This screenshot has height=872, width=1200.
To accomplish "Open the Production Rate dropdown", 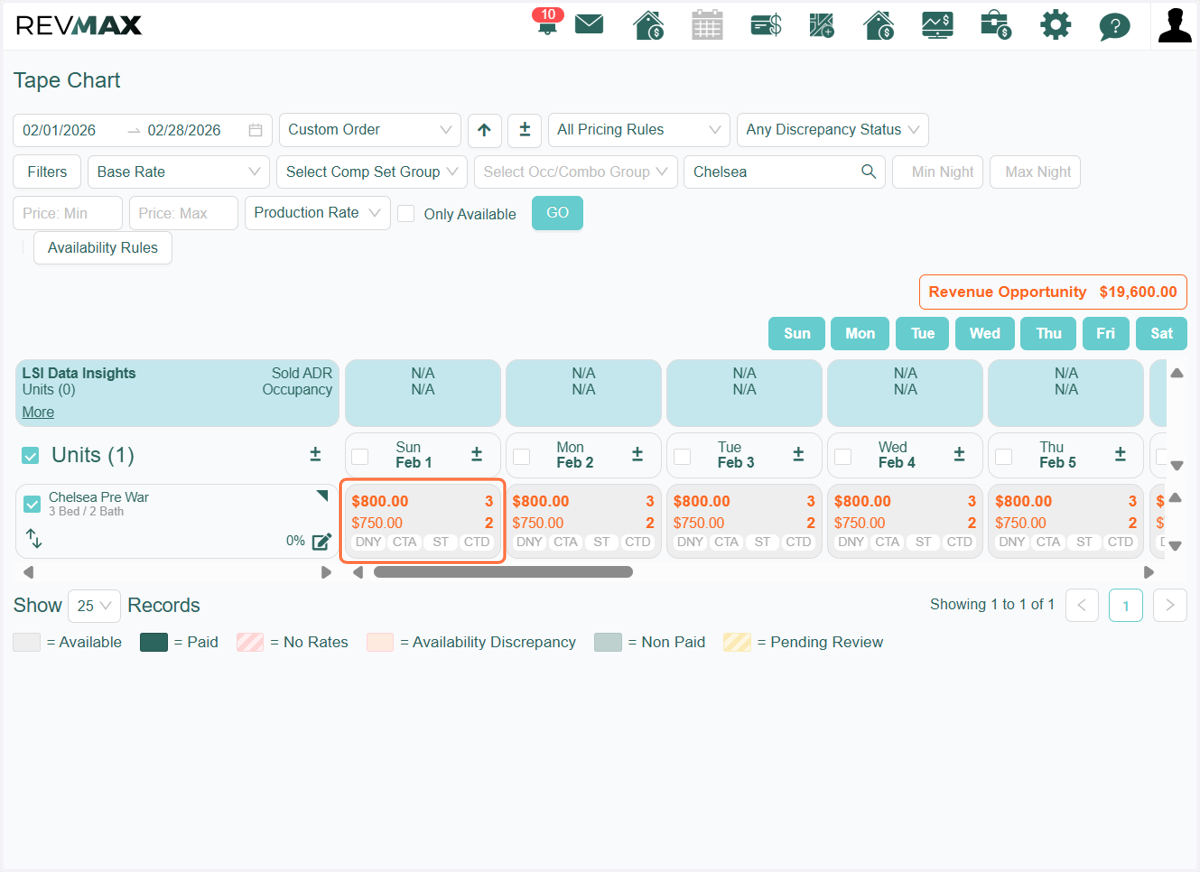I will click(x=318, y=213).
